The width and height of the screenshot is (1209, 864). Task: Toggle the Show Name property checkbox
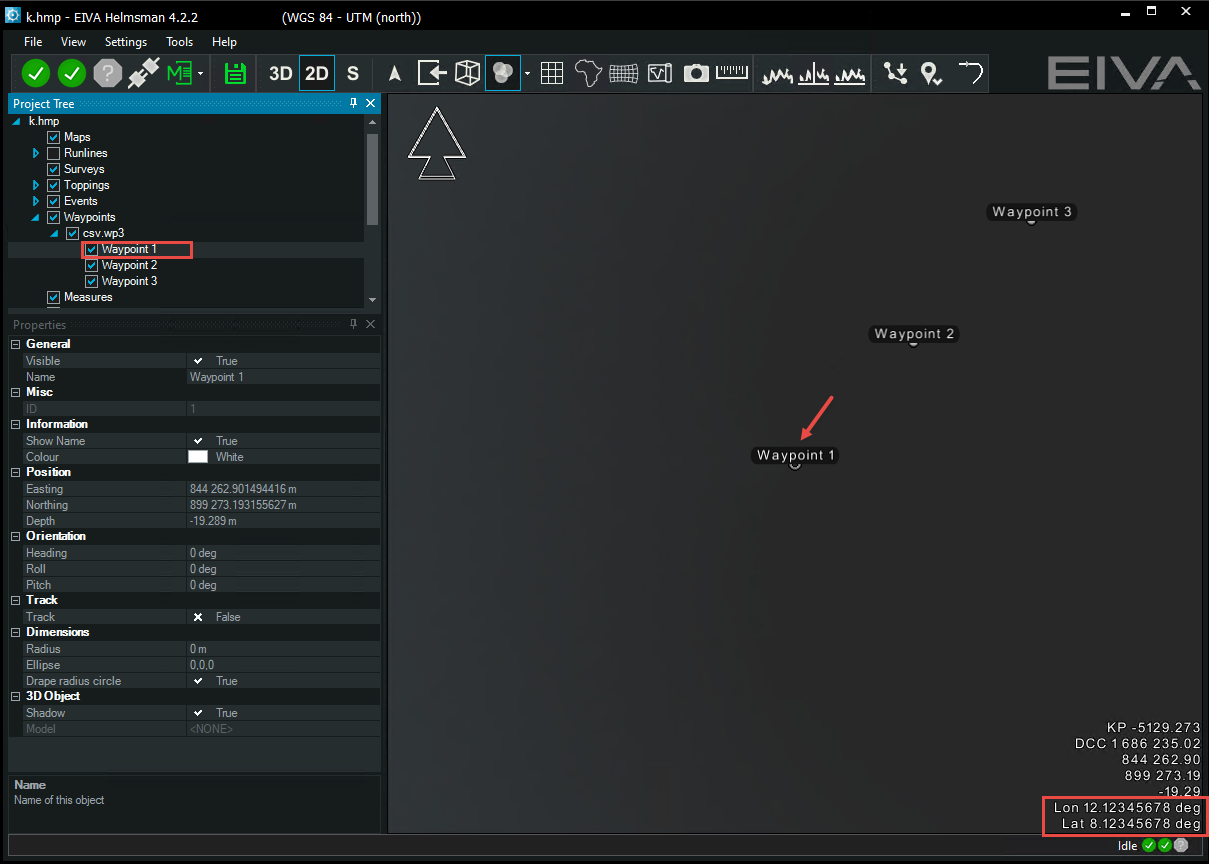(x=198, y=441)
